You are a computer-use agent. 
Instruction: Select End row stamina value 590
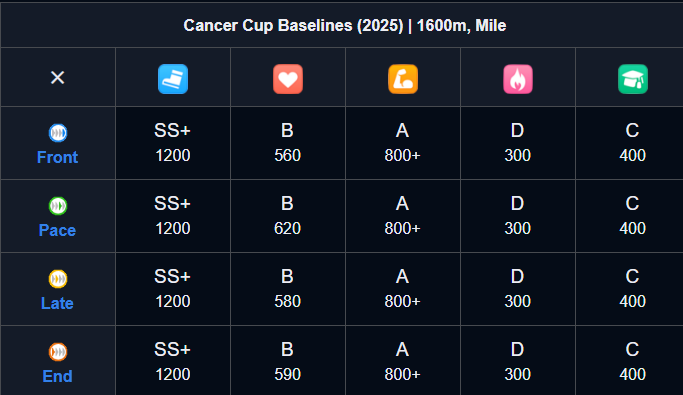click(x=287, y=375)
